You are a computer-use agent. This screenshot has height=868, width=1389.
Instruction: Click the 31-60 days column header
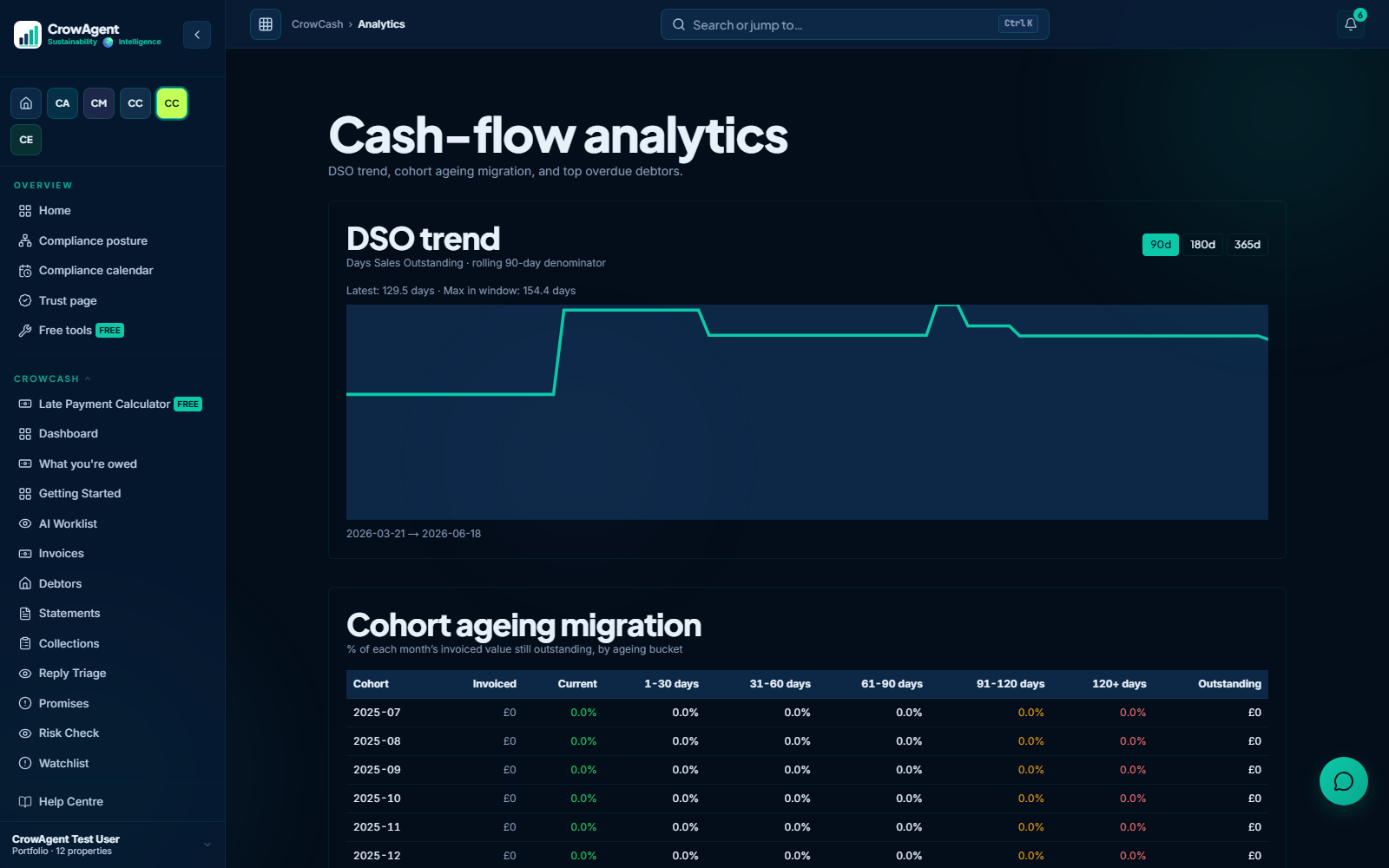(780, 684)
